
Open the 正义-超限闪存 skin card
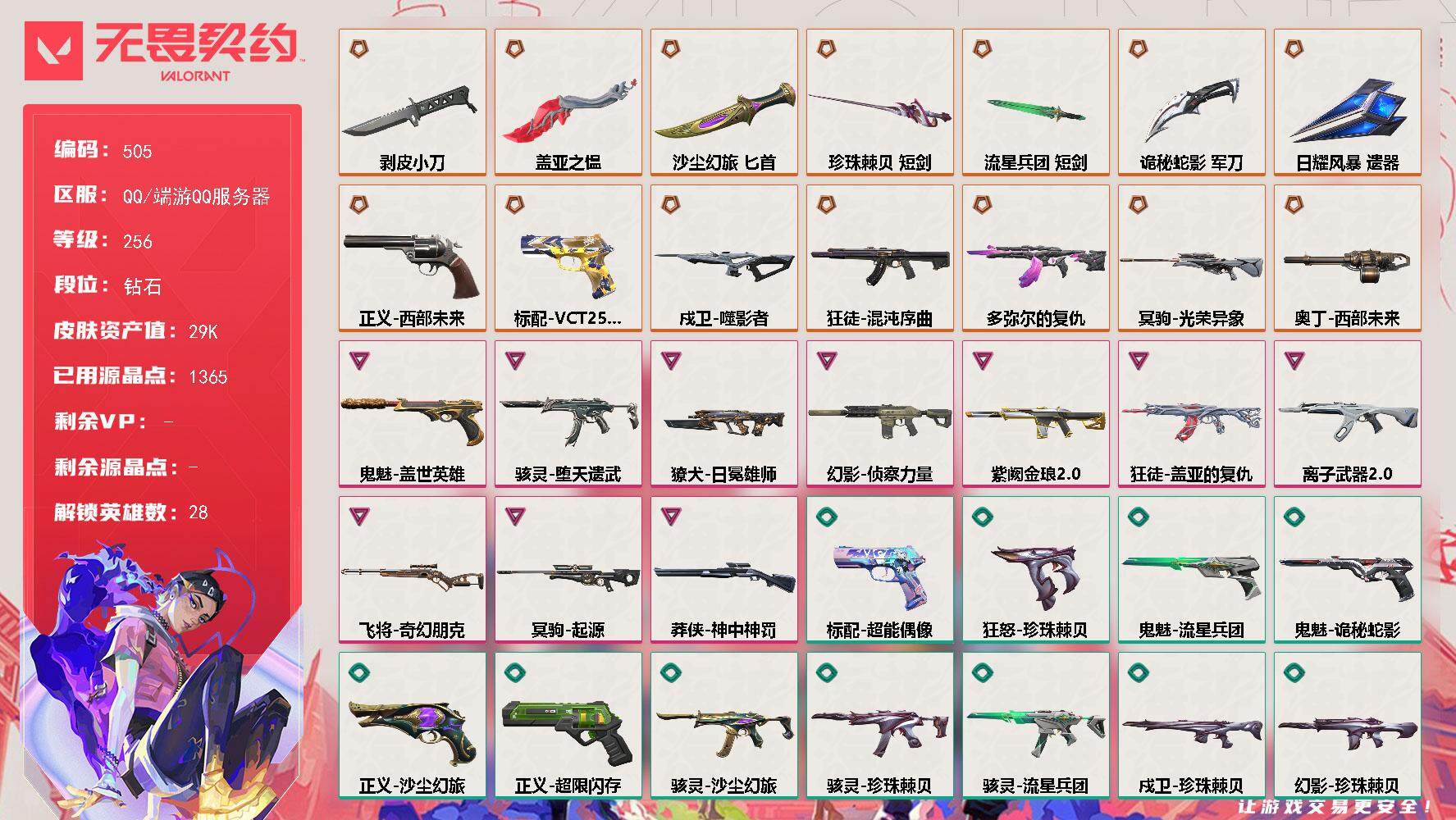[568, 725]
